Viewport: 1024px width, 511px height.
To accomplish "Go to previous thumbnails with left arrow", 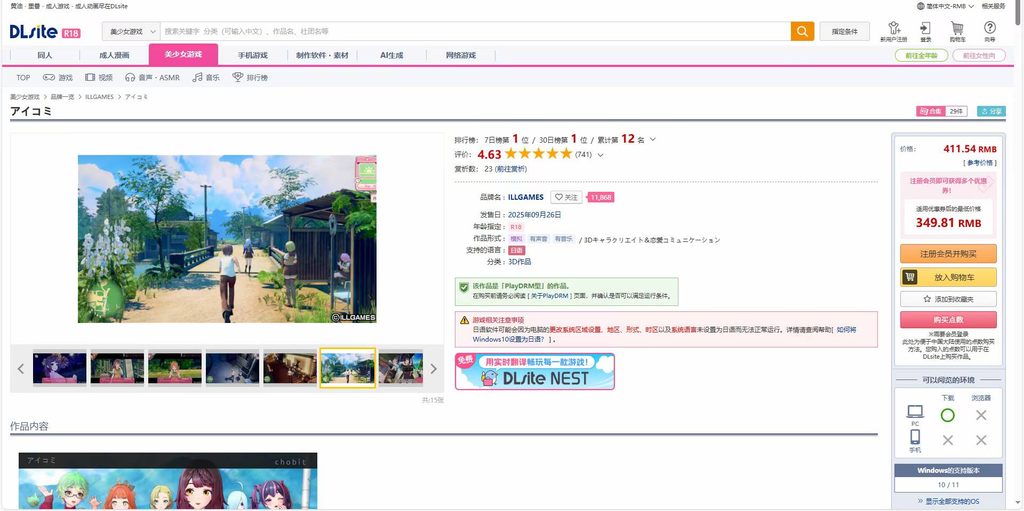I will point(21,369).
